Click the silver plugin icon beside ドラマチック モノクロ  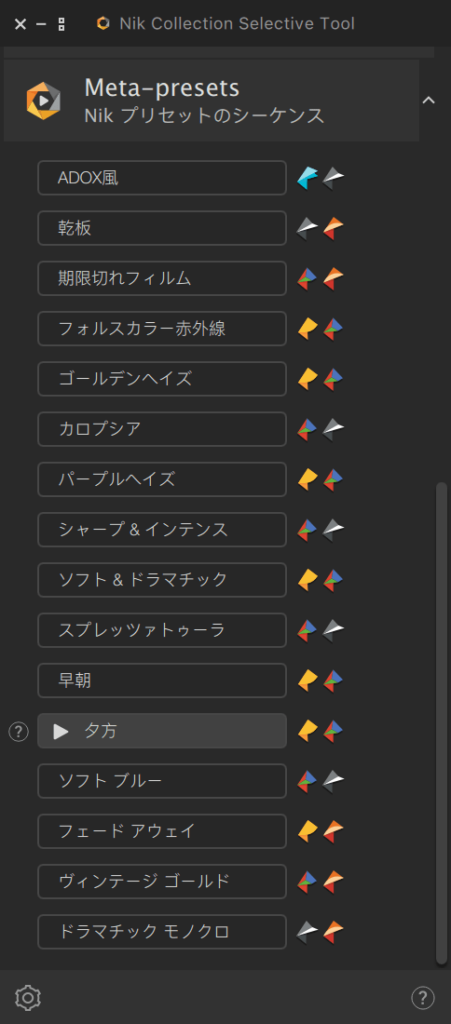point(307,932)
